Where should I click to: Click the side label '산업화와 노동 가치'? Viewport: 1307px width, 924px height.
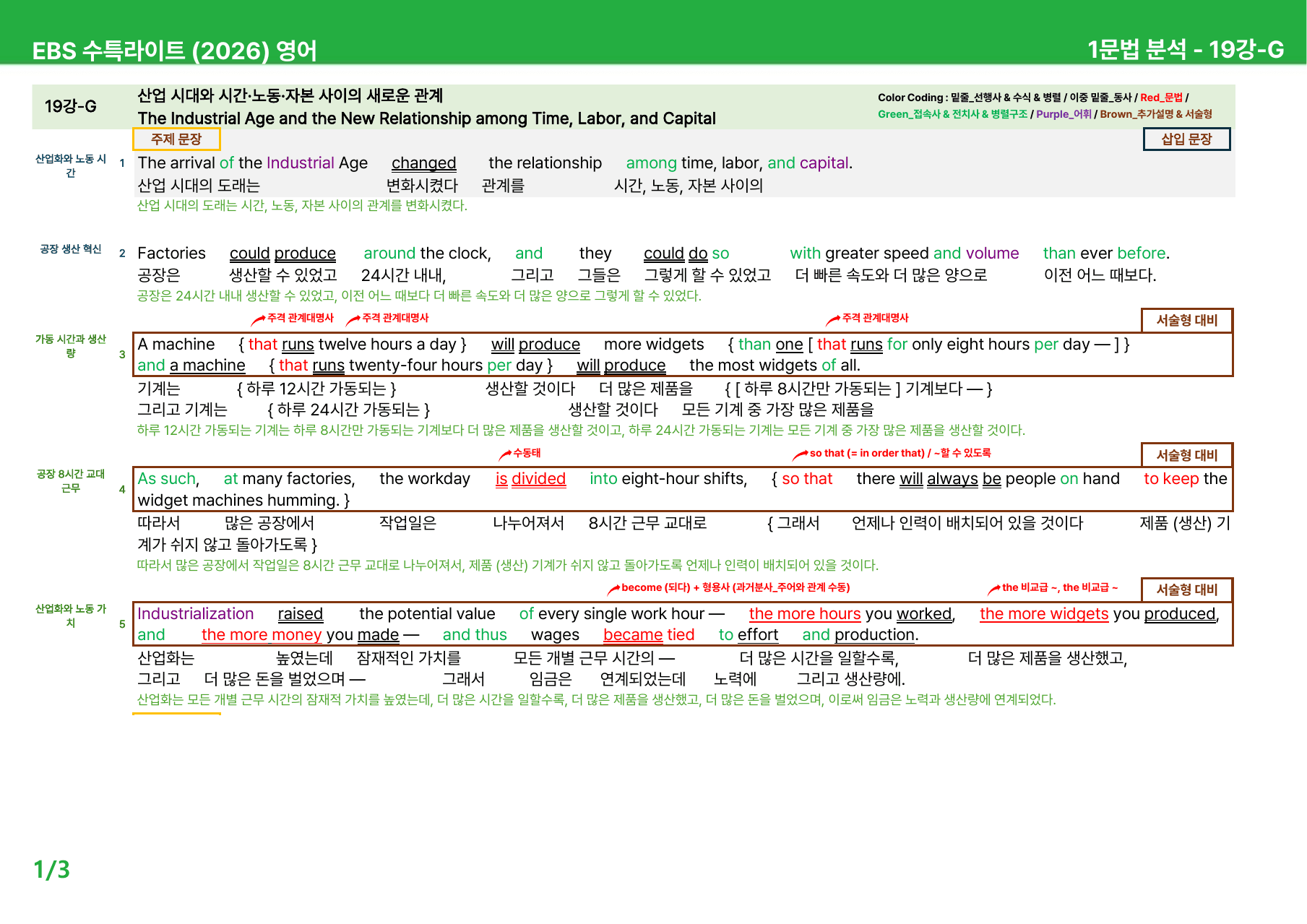pos(71,616)
